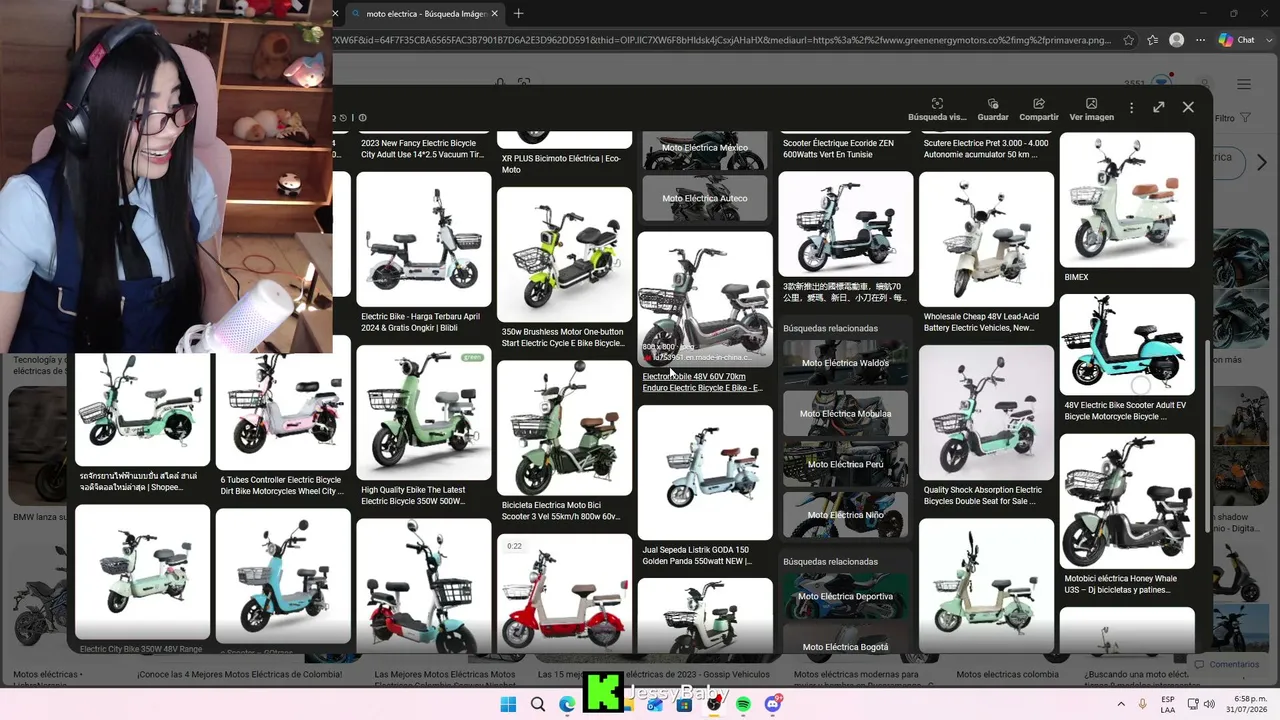The height and width of the screenshot is (720, 1280).
Task: Select related search 'Moto Eléctrica México'
Action: click(704, 150)
